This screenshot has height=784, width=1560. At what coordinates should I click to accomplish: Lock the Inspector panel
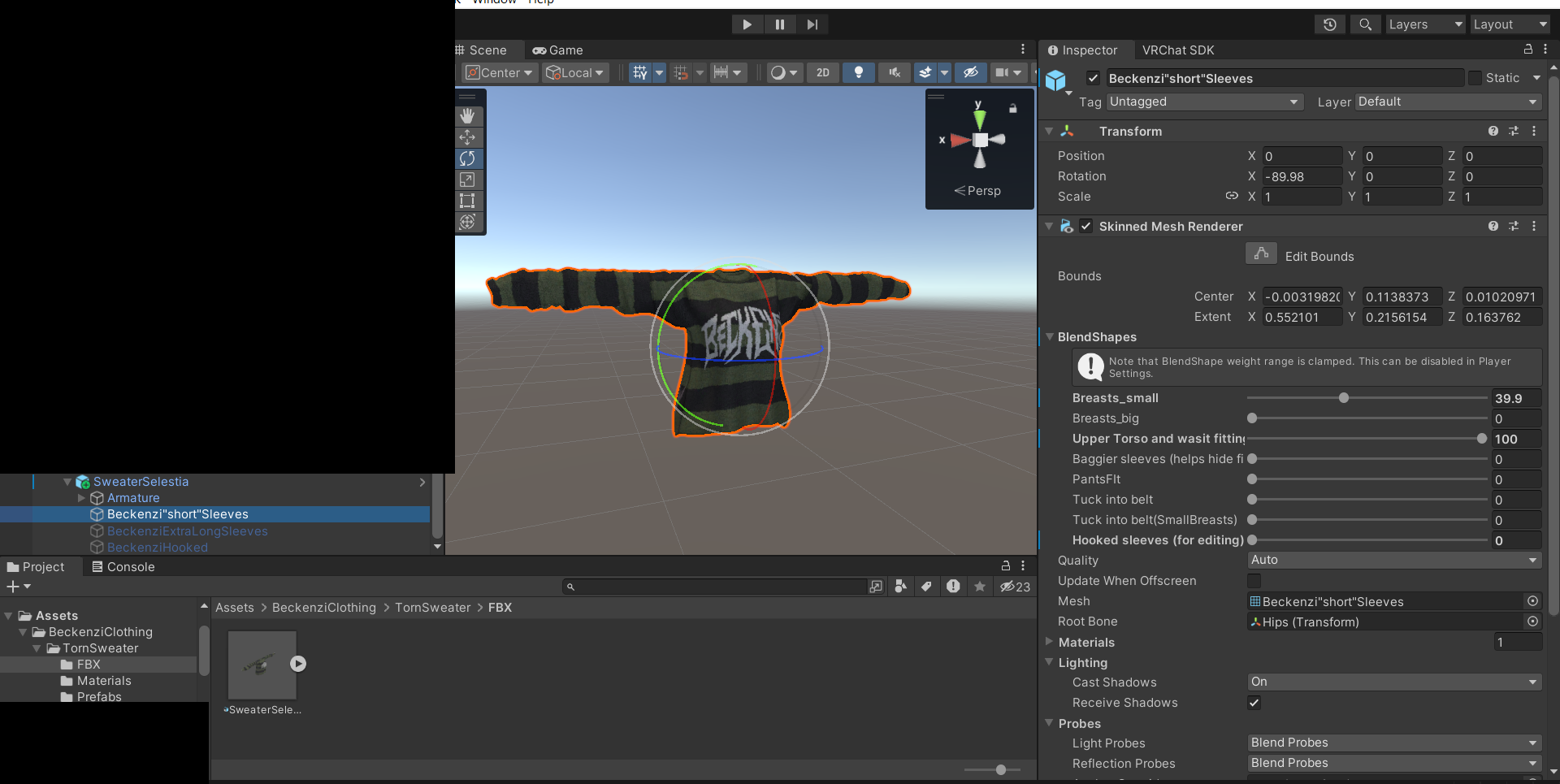[x=1527, y=50]
